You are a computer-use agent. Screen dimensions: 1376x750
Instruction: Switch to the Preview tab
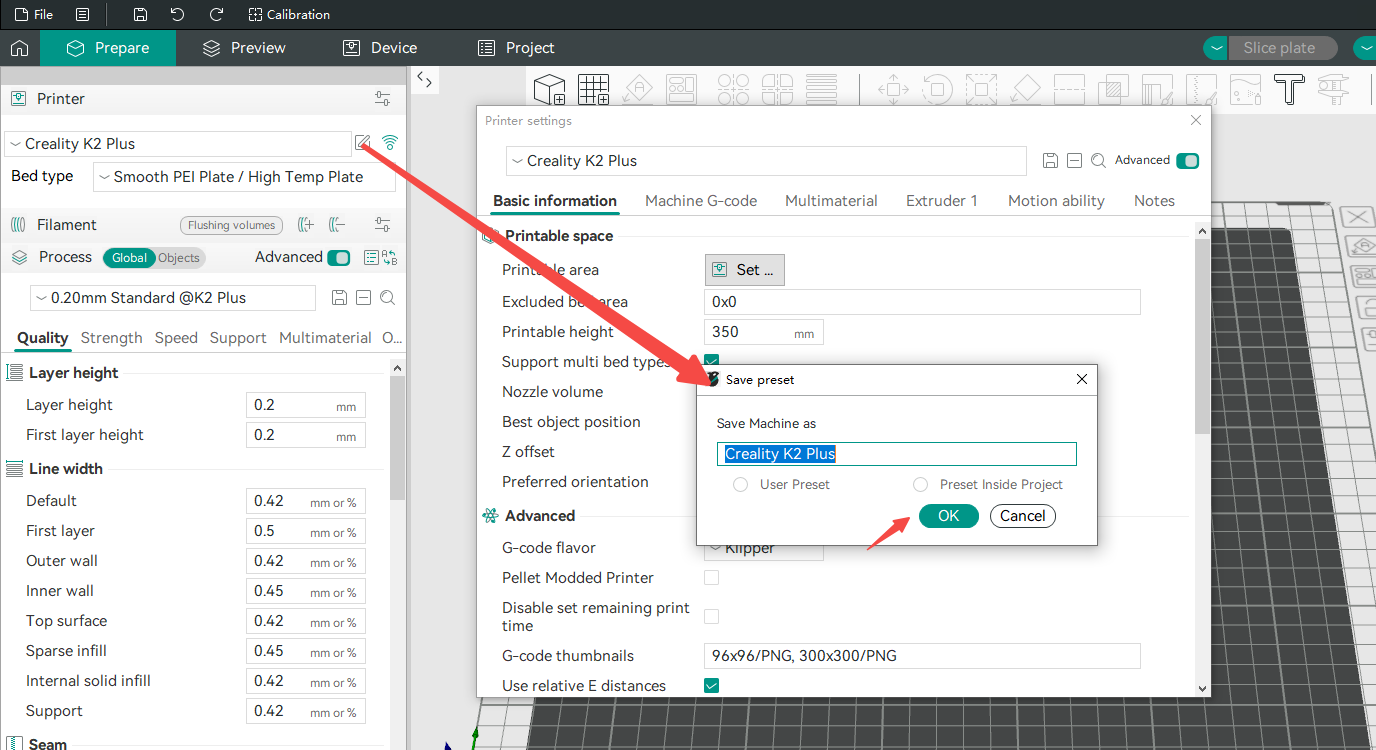coord(244,48)
